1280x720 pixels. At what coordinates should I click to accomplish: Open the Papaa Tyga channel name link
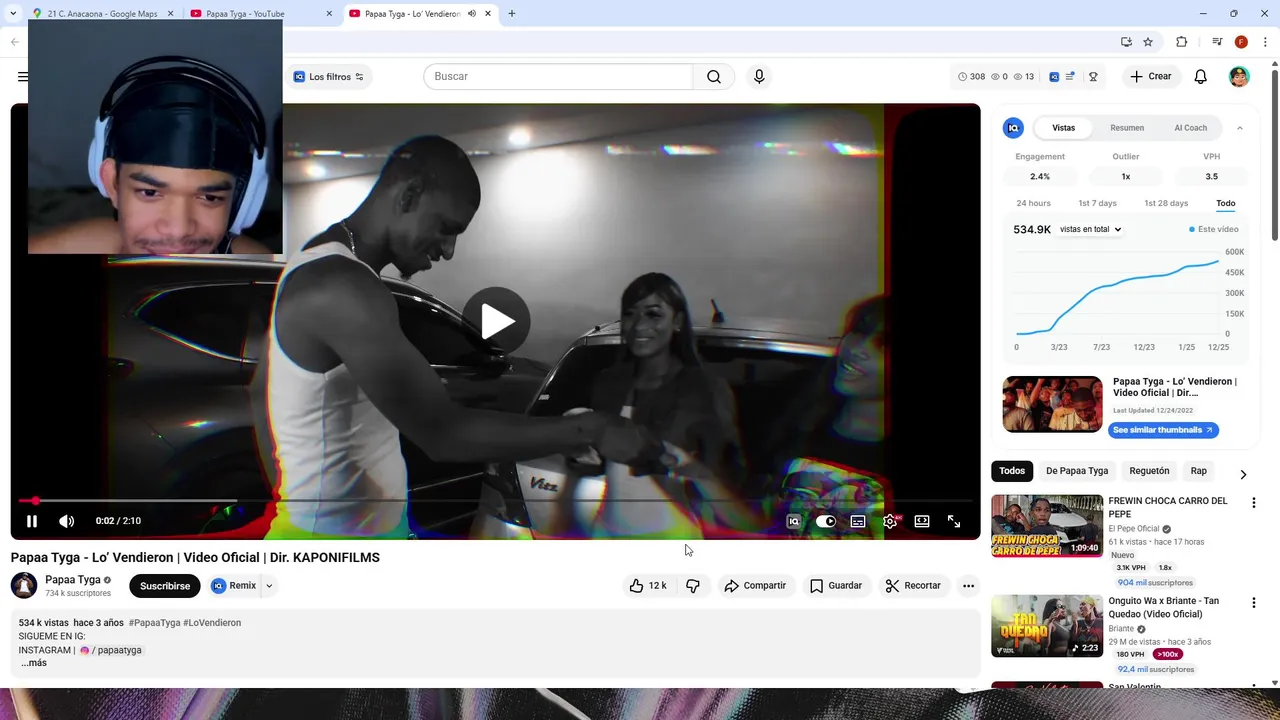[x=73, y=580]
